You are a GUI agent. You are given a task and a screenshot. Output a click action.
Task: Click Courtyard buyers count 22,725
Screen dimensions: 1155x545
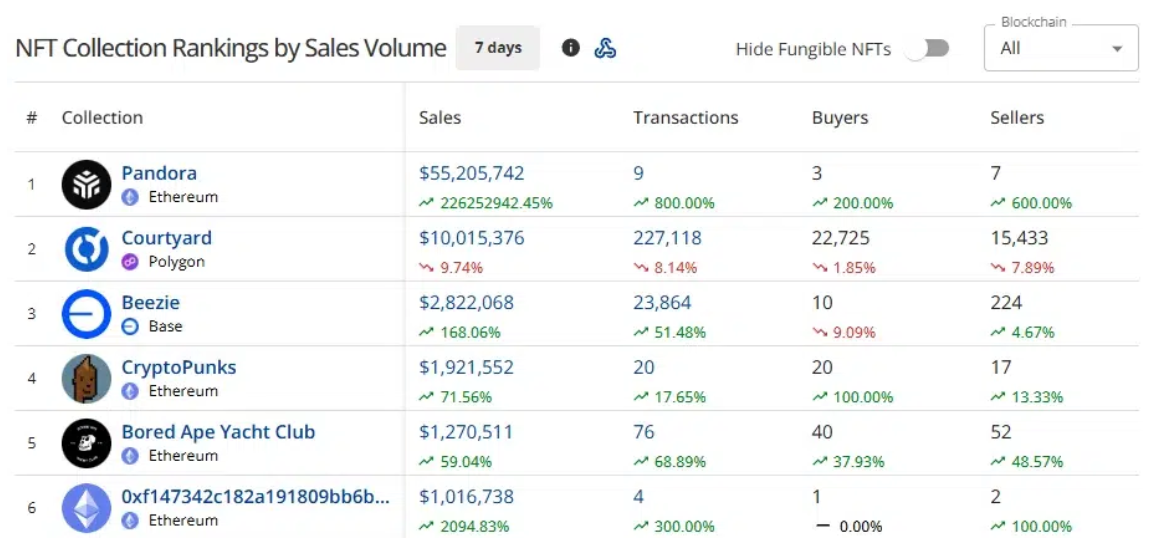point(841,239)
